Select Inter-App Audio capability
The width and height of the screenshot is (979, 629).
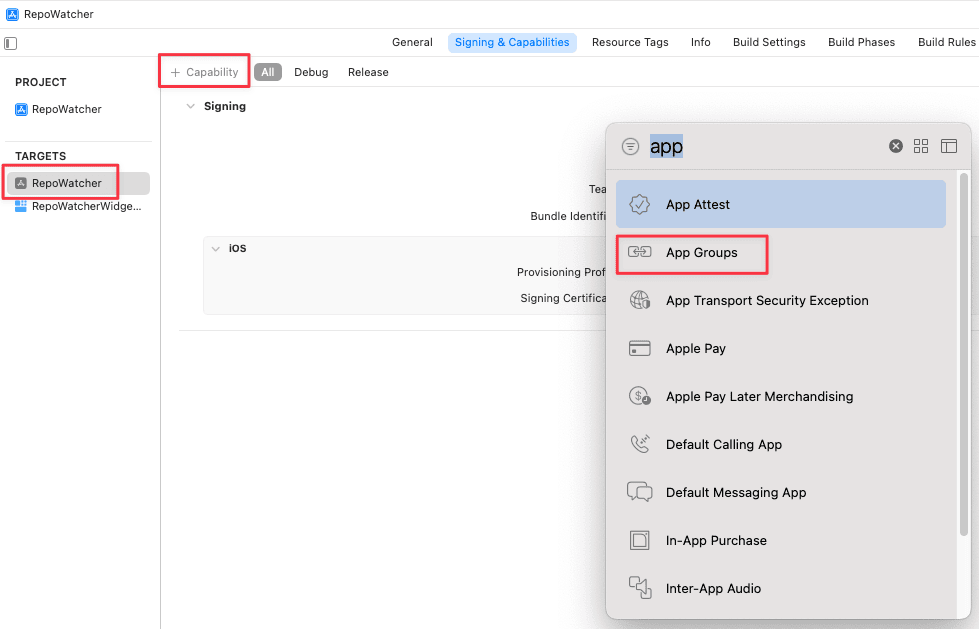pos(780,588)
